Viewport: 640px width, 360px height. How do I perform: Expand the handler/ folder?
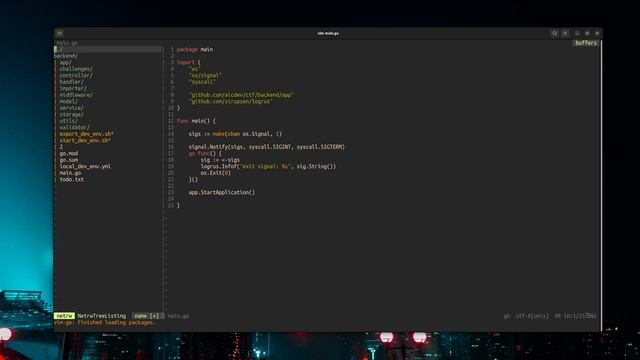click(x=71, y=82)
